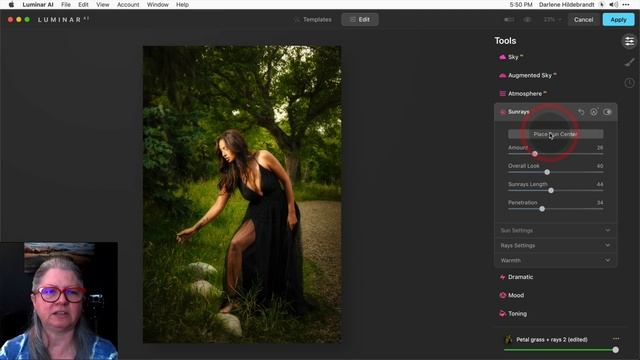
Task: Expand the Rays Settings section
Action: tap(556, 245)
